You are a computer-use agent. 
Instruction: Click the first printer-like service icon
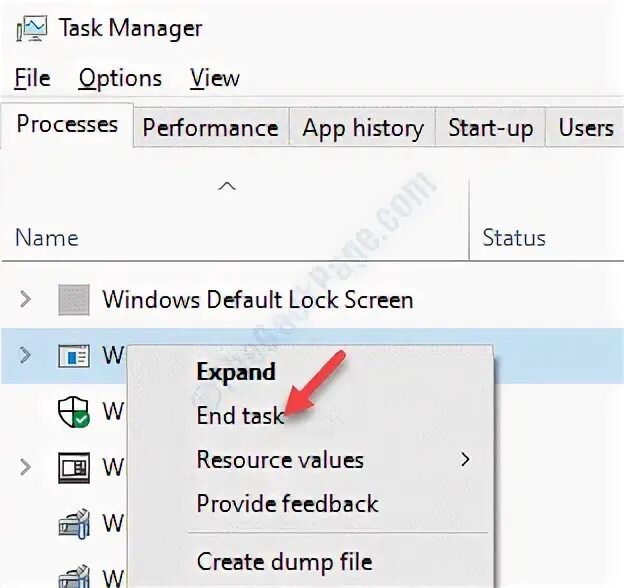click(74, 524)
